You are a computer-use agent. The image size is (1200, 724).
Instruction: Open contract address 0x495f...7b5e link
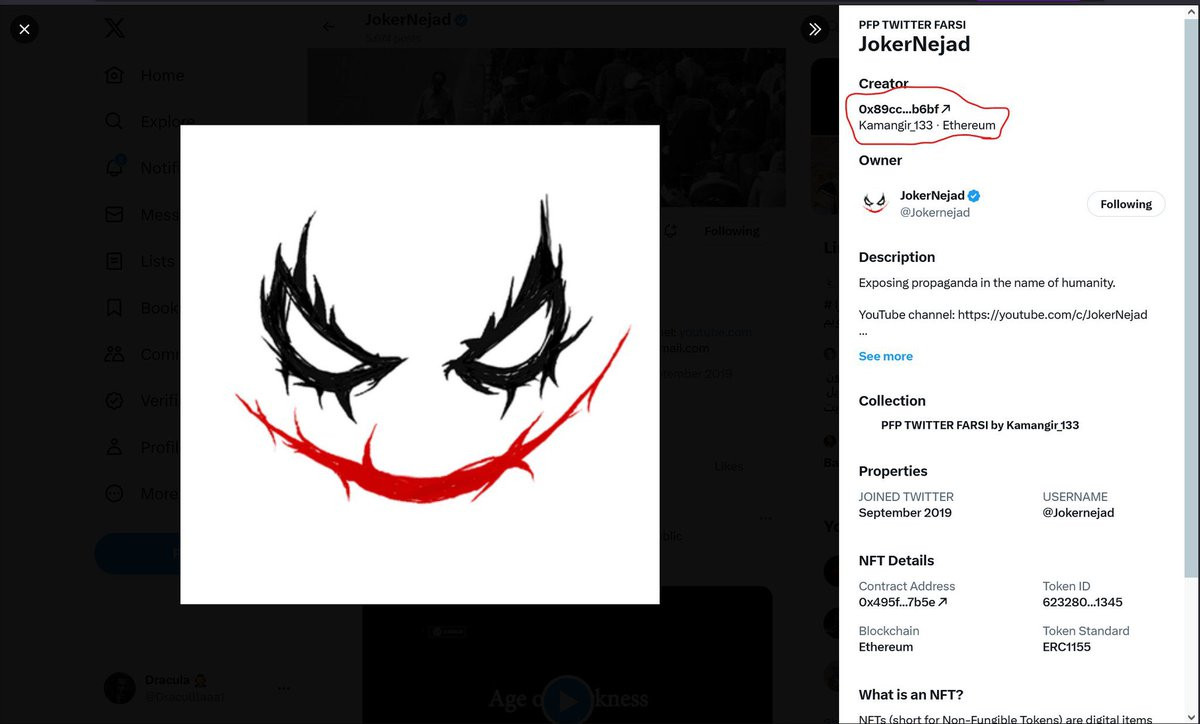(902, 602)
